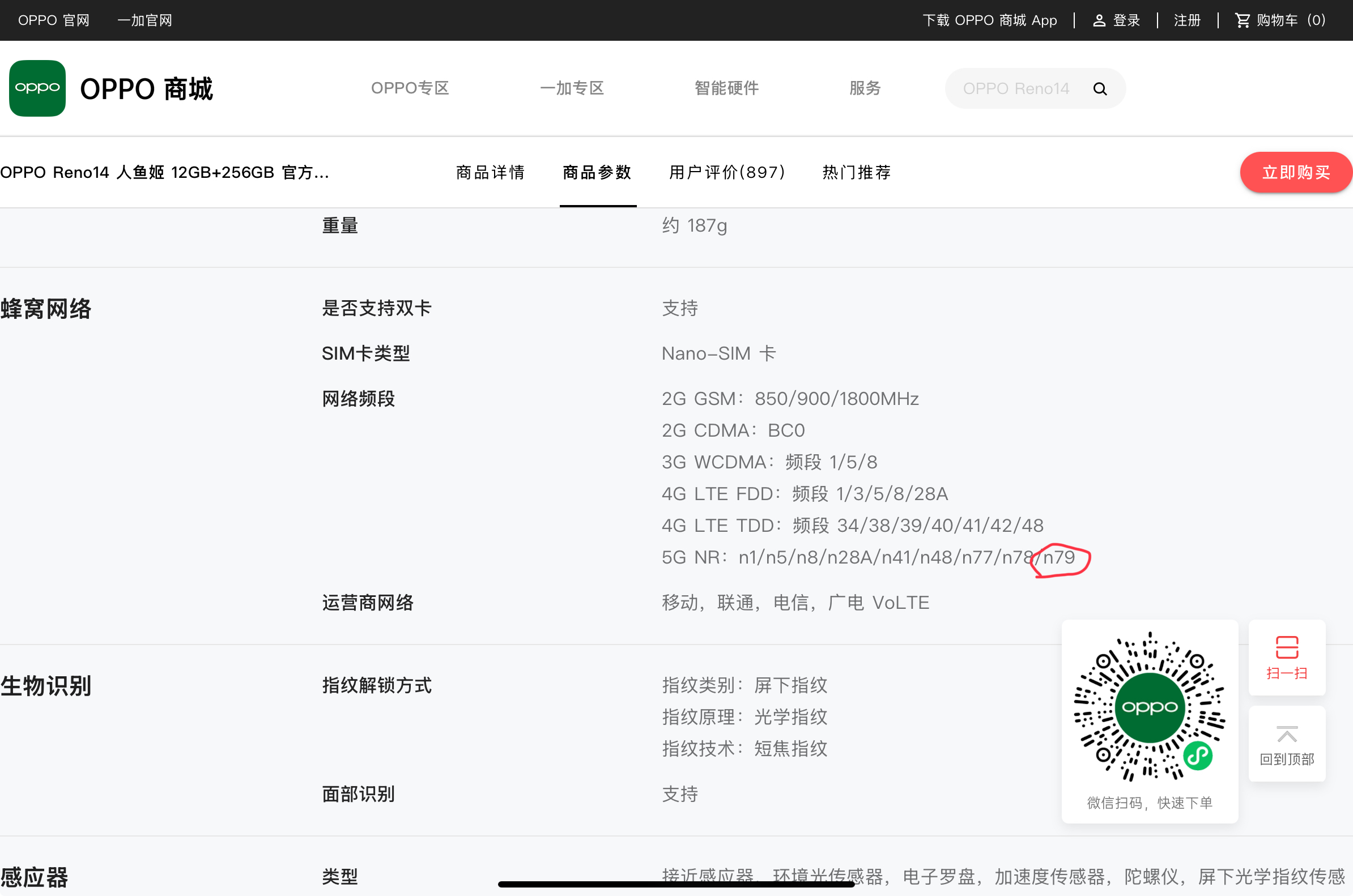The height and width of the screenshot is (896, 1353).
Task: Click the user login person icon
Action: (x=1099, y=20)
